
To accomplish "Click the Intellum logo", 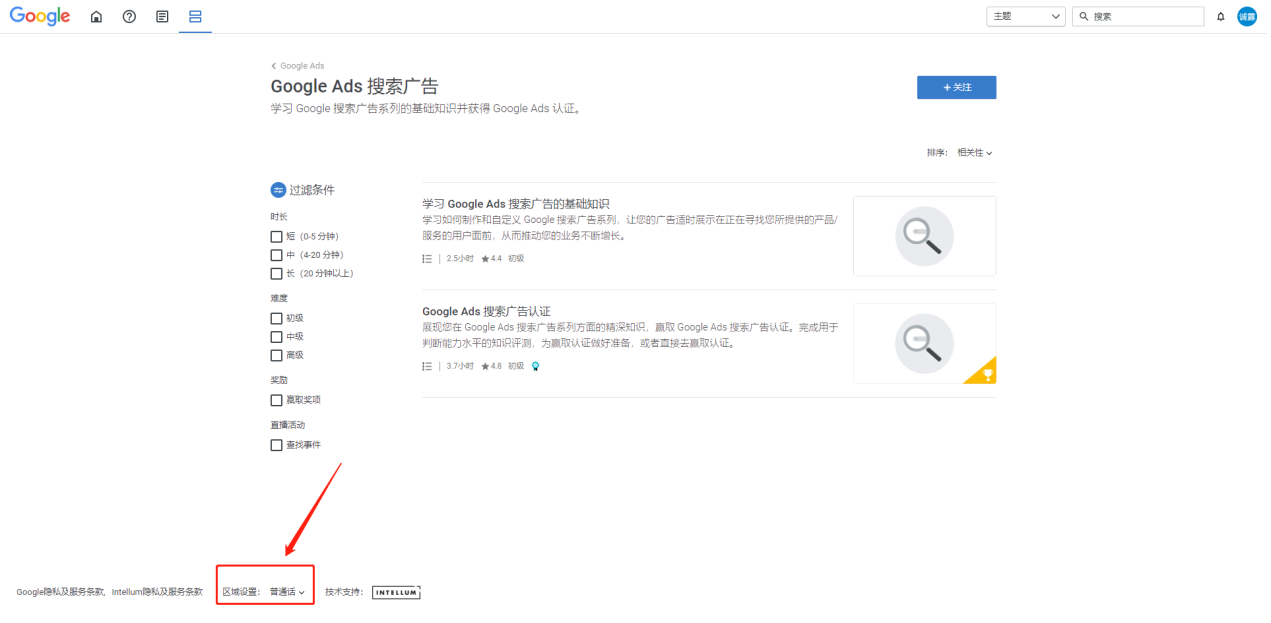I will coord(396,592).
